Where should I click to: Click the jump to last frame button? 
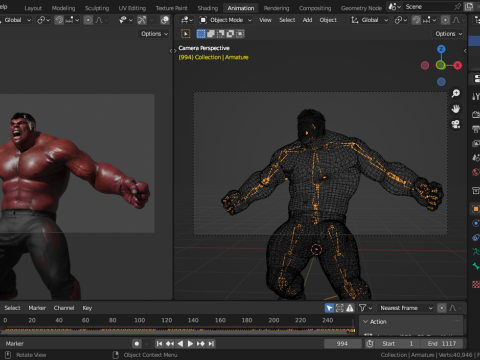tap(211, 344)
